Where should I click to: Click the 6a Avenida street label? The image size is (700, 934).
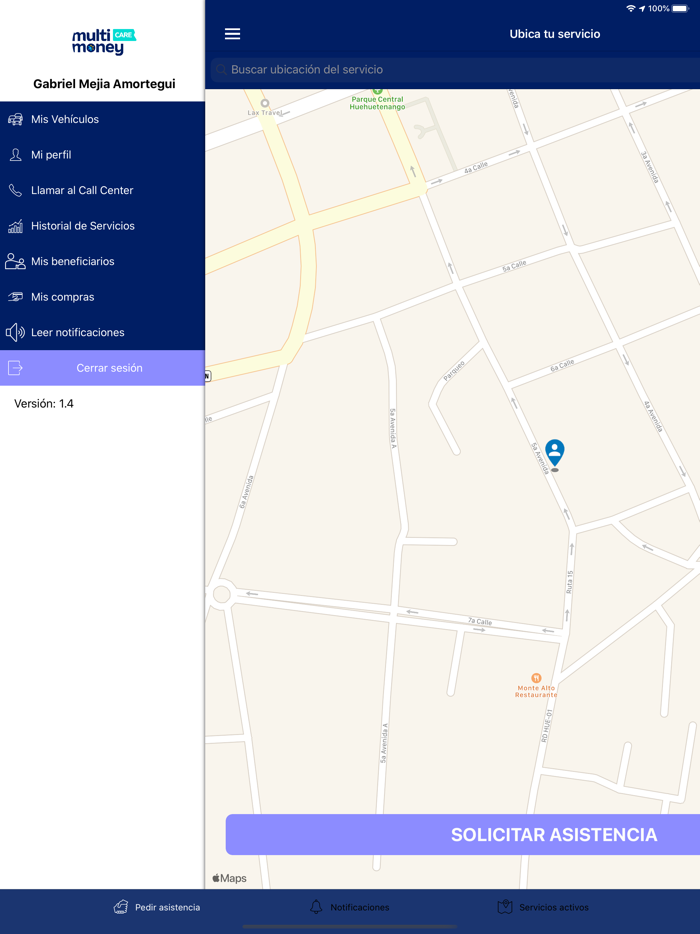point(245,492)
